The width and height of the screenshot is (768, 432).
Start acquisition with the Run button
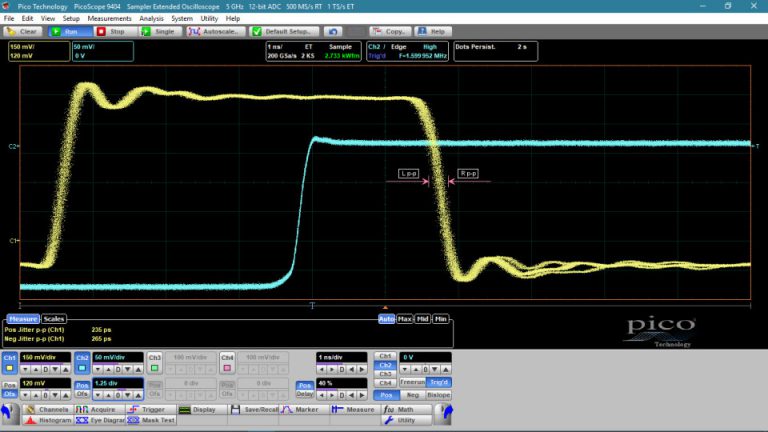pyautogui.click(x=70, y=31)
